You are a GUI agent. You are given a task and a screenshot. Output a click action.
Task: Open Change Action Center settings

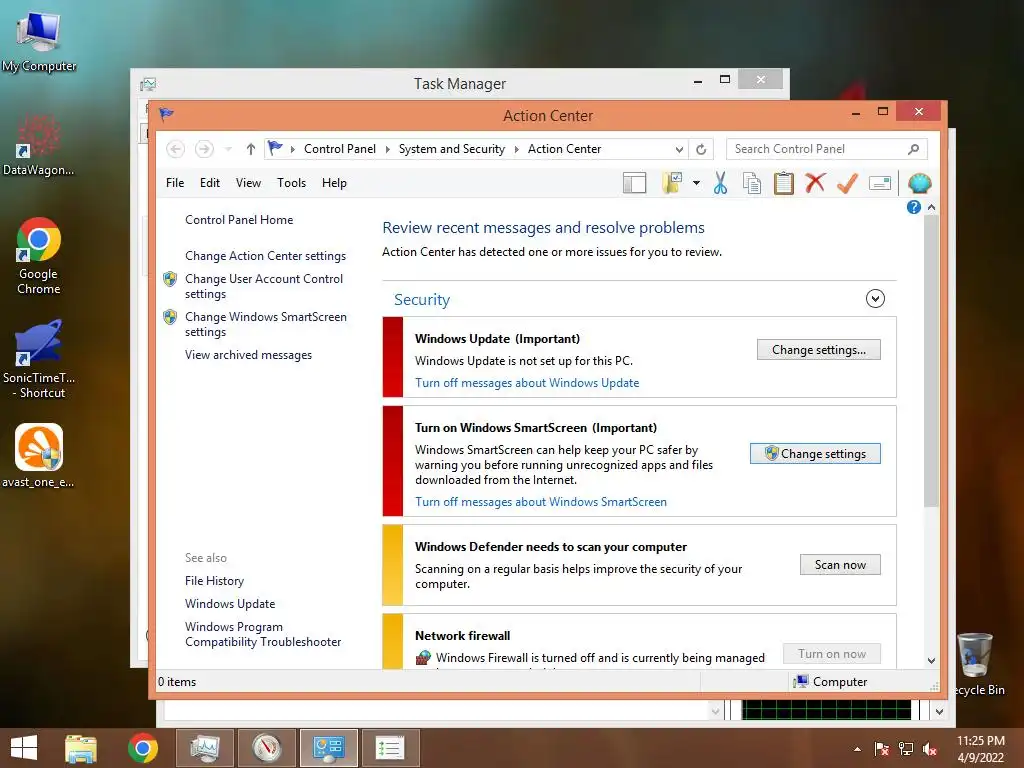pos(265,255)
